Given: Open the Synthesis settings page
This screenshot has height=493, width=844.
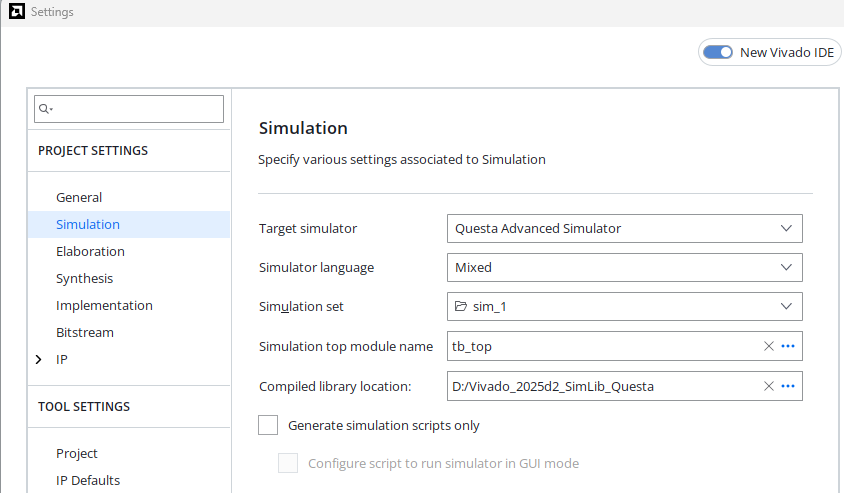Looking at the screenshot, I should tap(85, 278).
